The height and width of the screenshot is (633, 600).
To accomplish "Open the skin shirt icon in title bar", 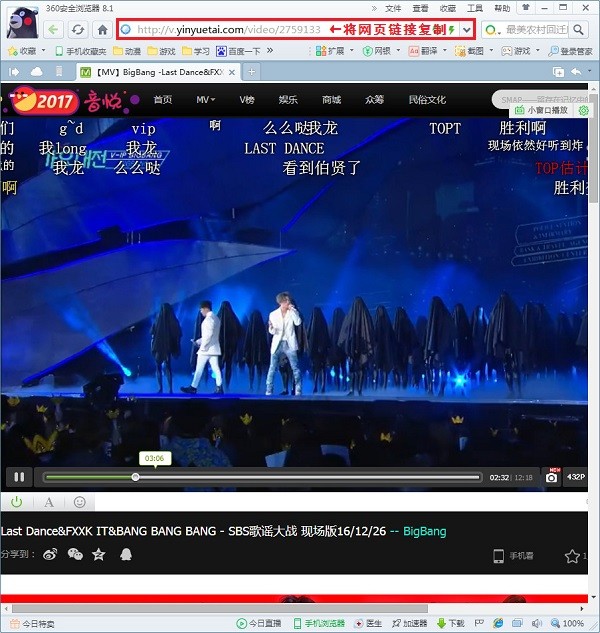I will pos(526,7).
